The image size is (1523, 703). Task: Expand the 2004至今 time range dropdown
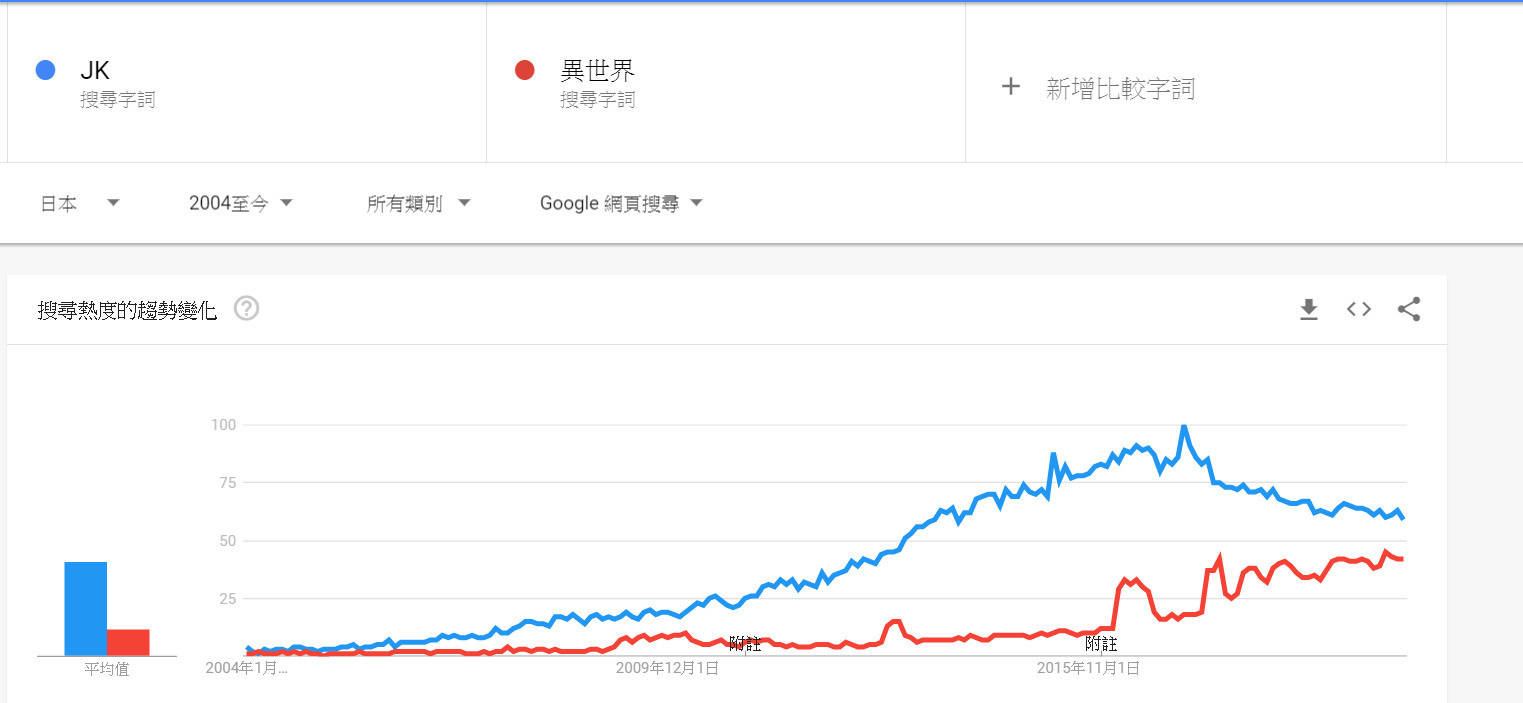pyautogui.click(x=240, y=203)
